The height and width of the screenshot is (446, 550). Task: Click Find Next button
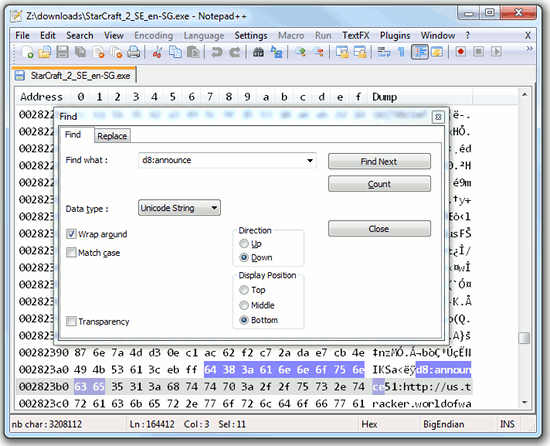point(379,161)
